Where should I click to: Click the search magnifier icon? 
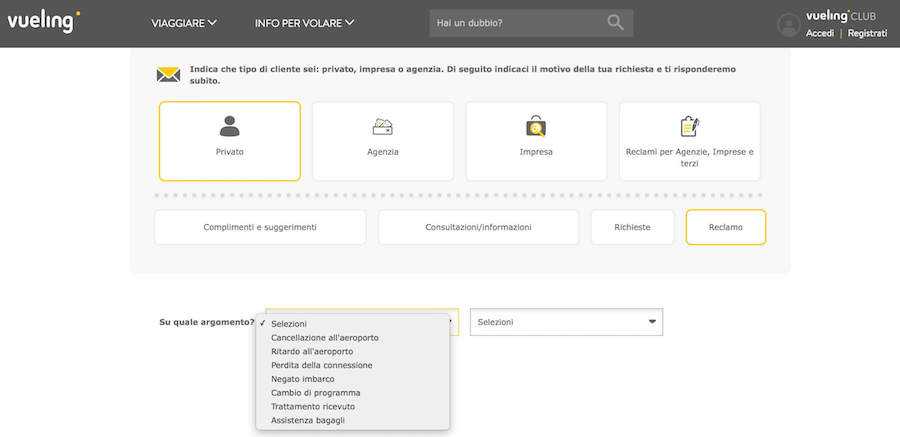(x=615, y=23)
